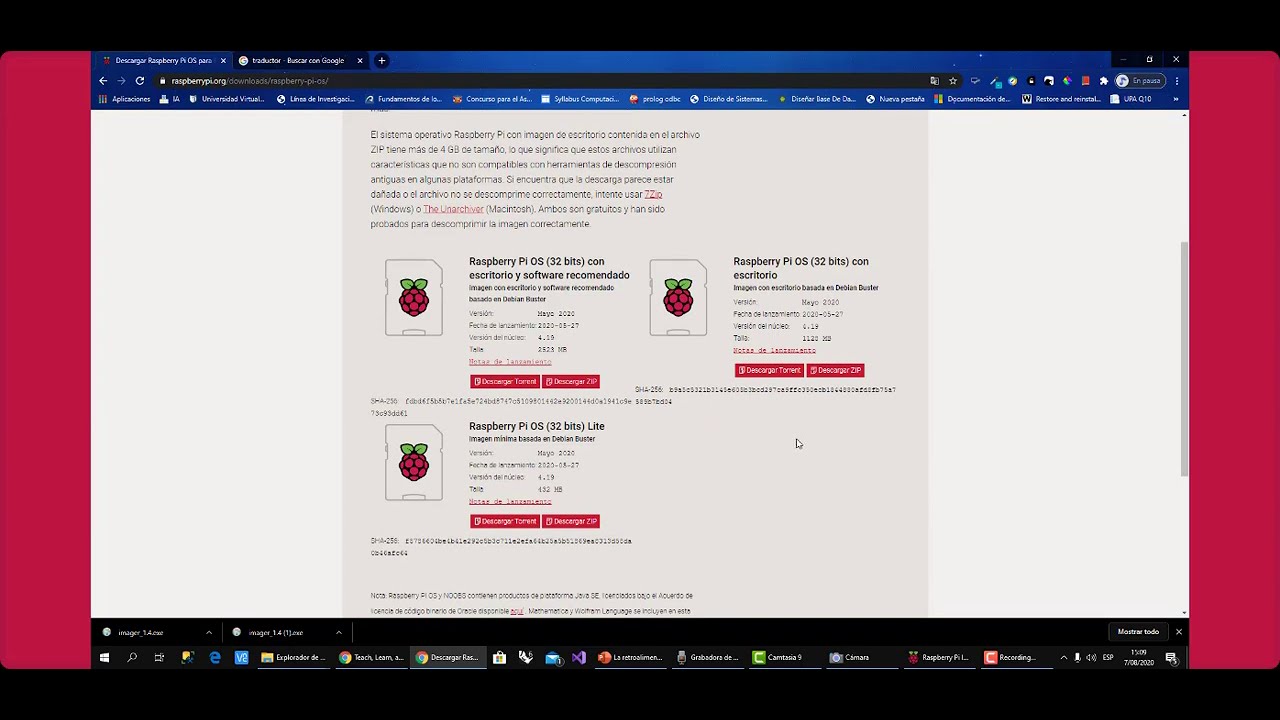
Task: Download Torrent for Raspberry Pi OS Lite
Action: [505, 521]
